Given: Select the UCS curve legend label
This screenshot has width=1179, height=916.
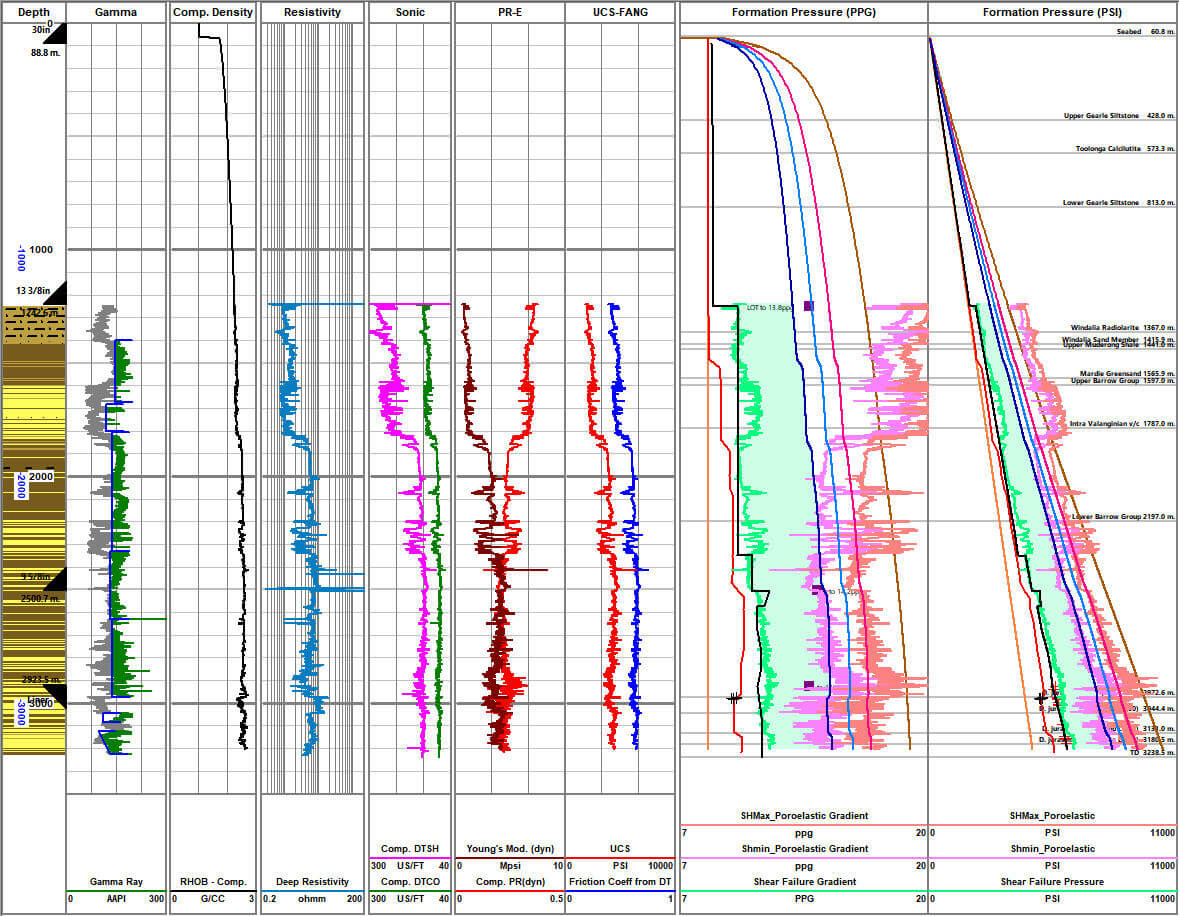Looking at the screenshot, I should 620,848.
